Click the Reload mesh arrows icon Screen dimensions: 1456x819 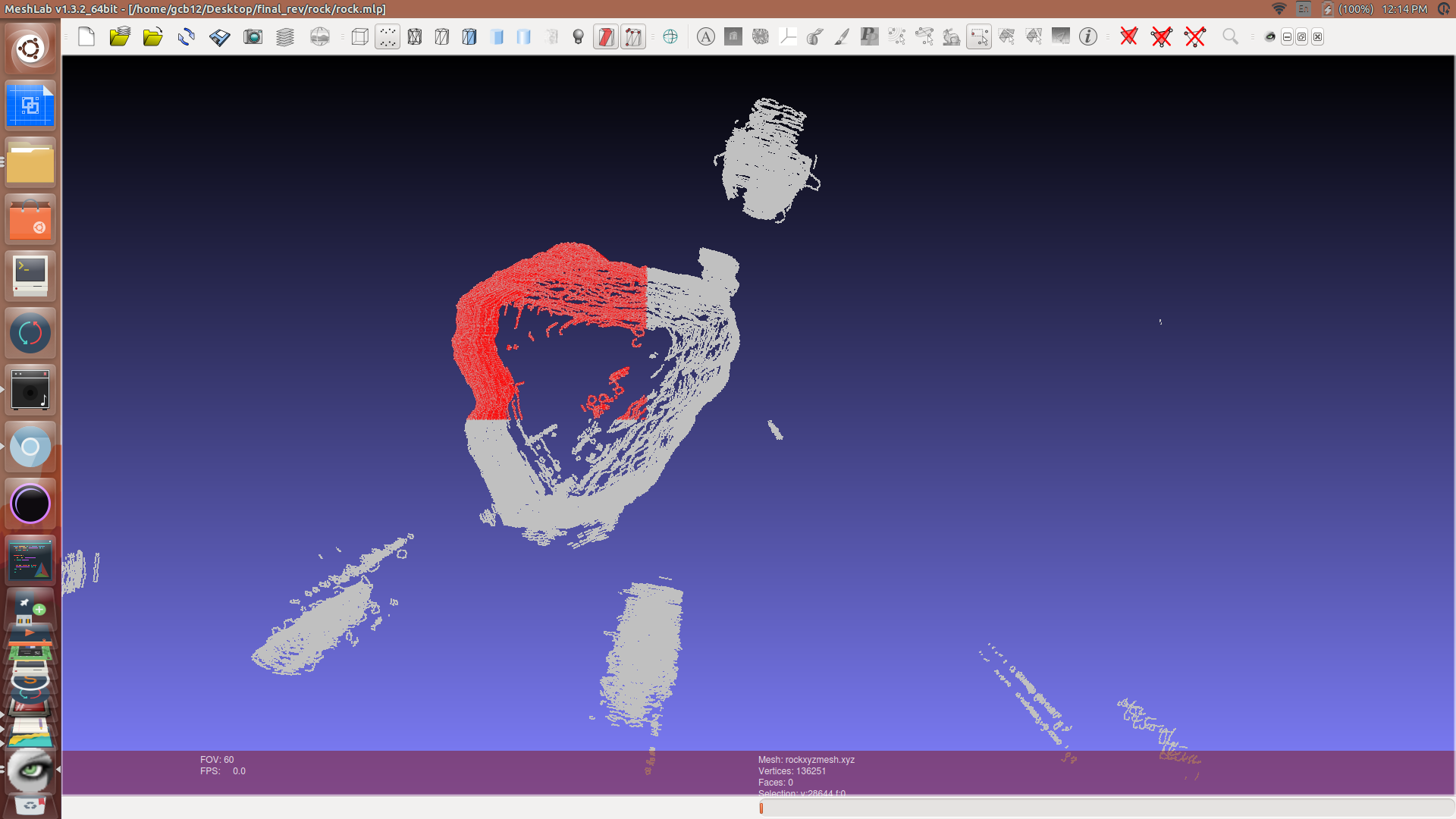coord(187,36)
